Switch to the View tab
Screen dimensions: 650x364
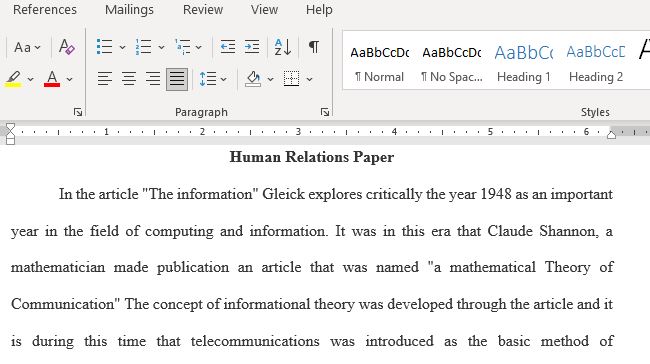click(x=264, y=10)
